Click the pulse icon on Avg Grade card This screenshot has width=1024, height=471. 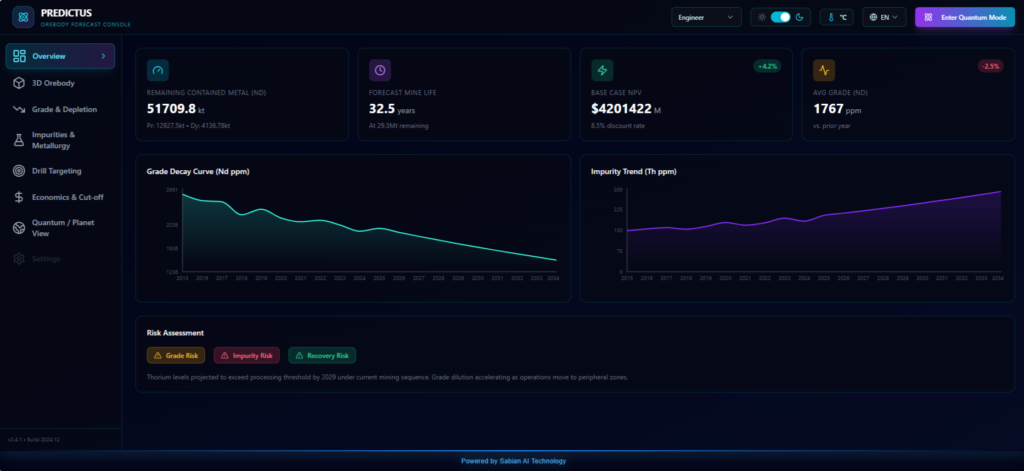click(x=824, y=70)
